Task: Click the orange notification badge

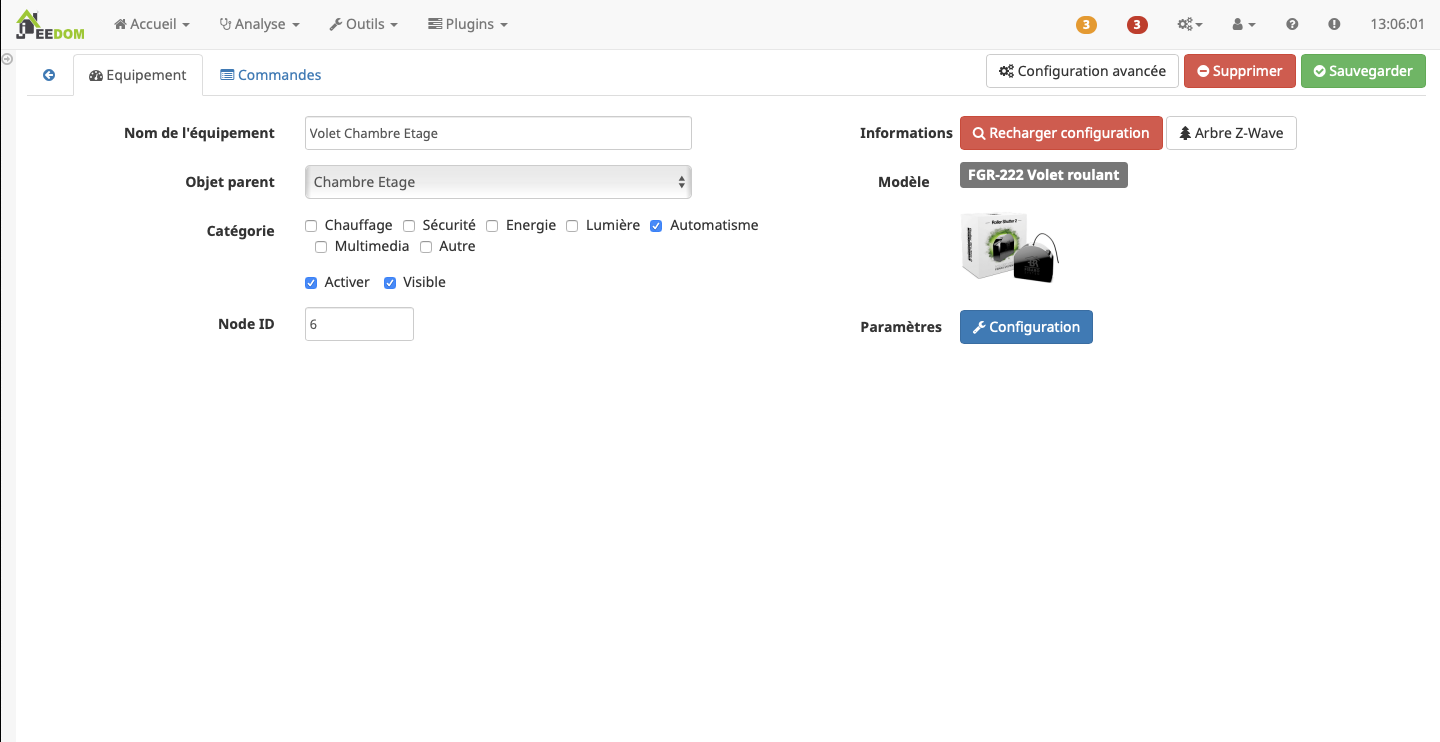Action: click(1086, 25)
